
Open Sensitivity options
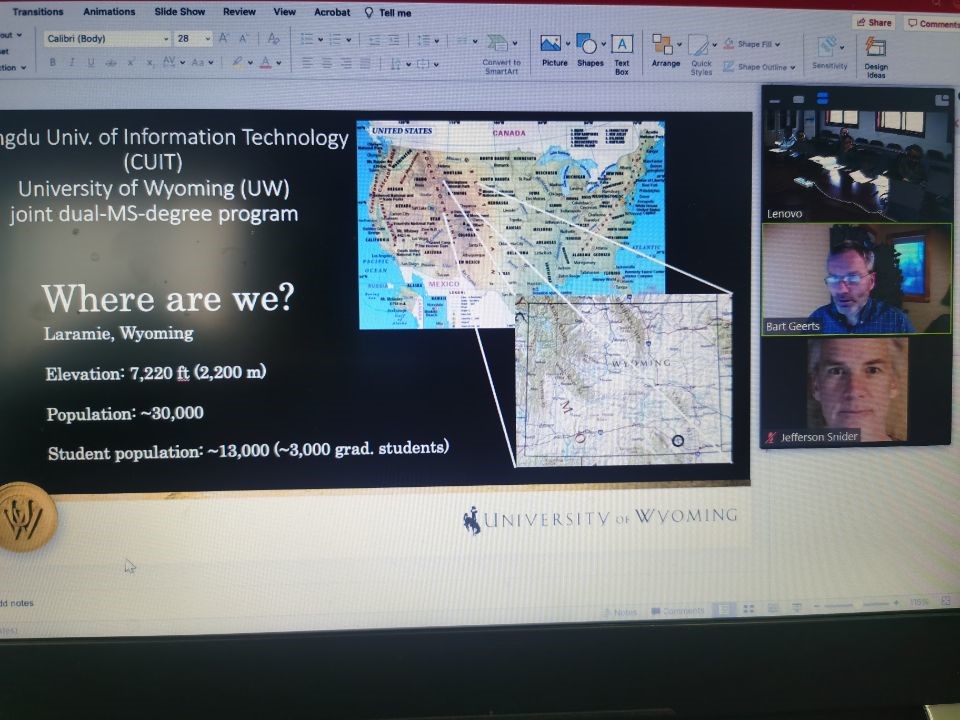(830, 53)
